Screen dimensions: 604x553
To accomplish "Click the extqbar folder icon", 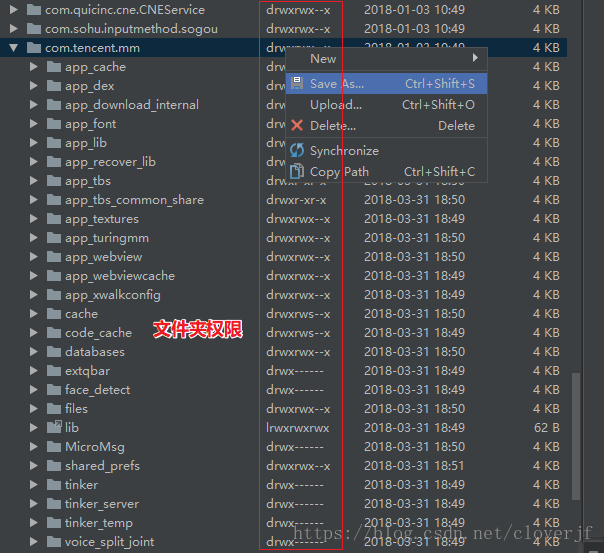I will tap(54, 370).
